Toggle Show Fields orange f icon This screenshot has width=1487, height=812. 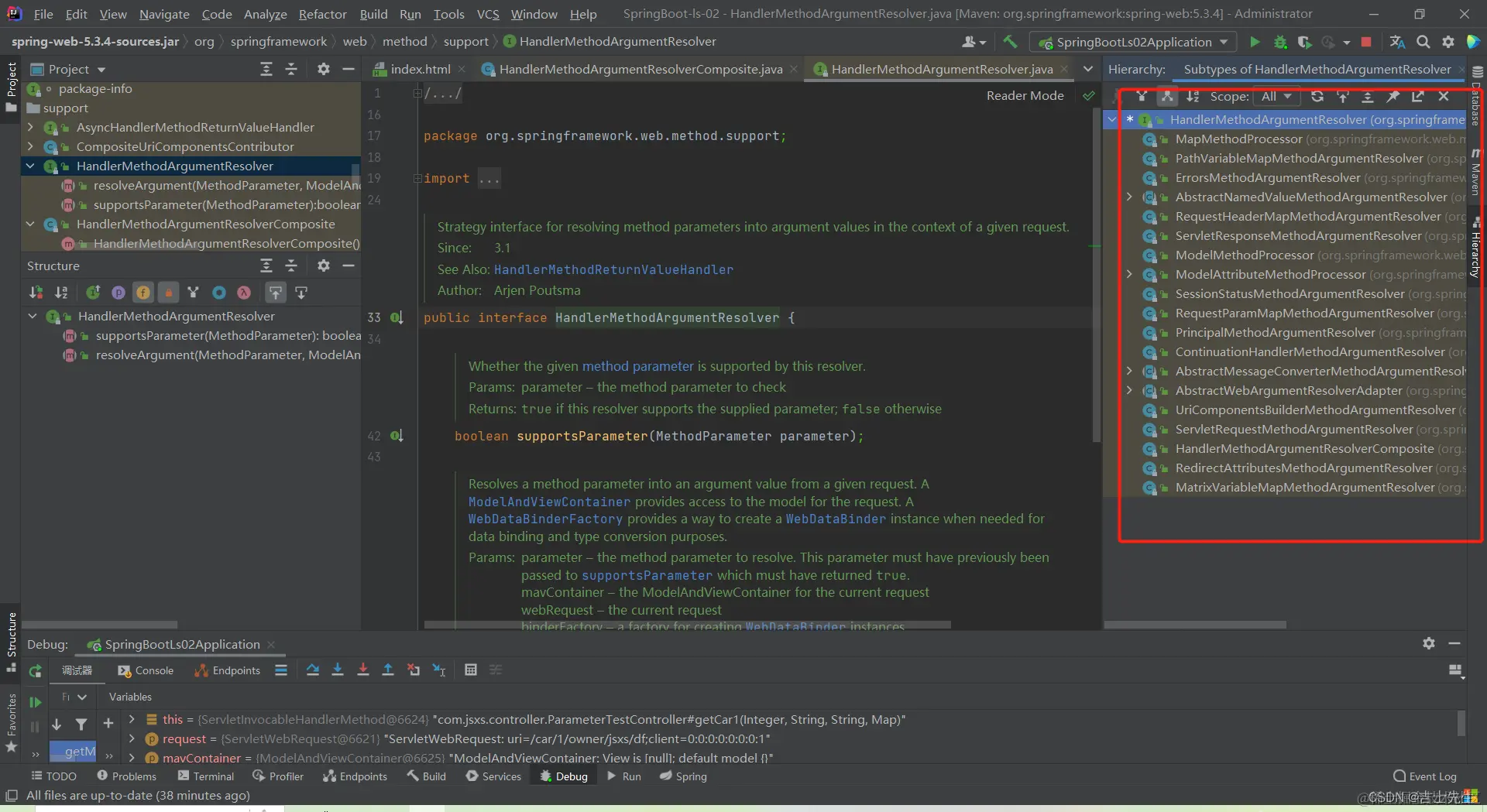tap(143, 293)
